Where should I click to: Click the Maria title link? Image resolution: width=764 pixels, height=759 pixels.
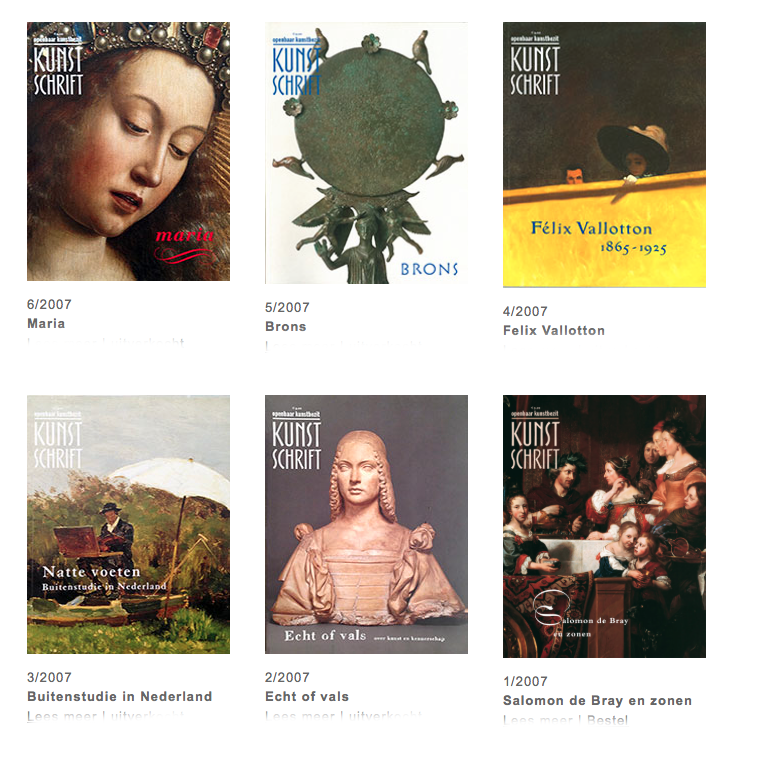(x=46, y=323)
